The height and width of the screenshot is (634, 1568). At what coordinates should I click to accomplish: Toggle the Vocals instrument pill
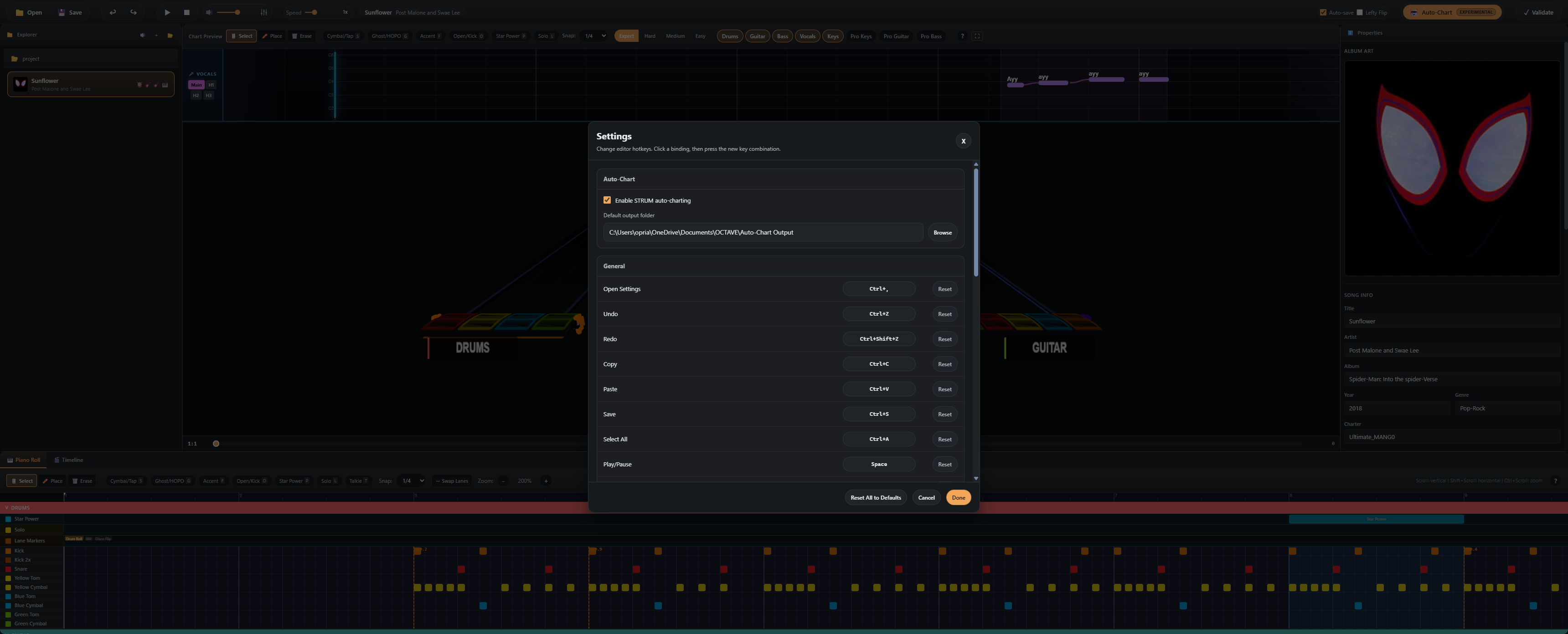807,36
